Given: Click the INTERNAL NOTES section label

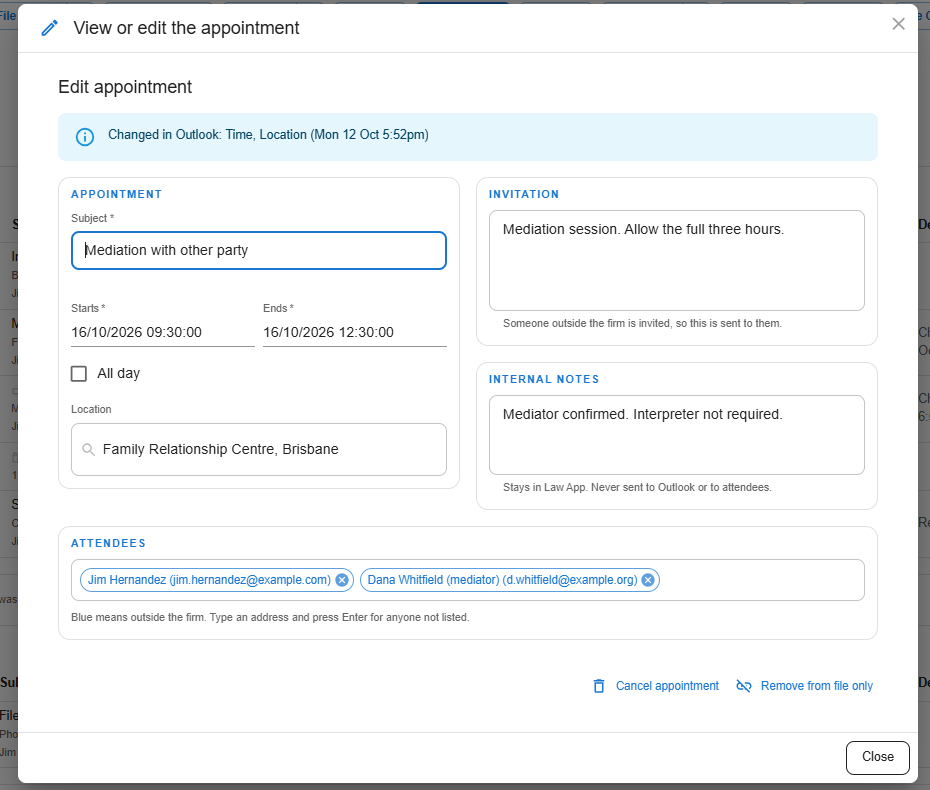Looking at the screenshot, I should [x=544, y=380].
